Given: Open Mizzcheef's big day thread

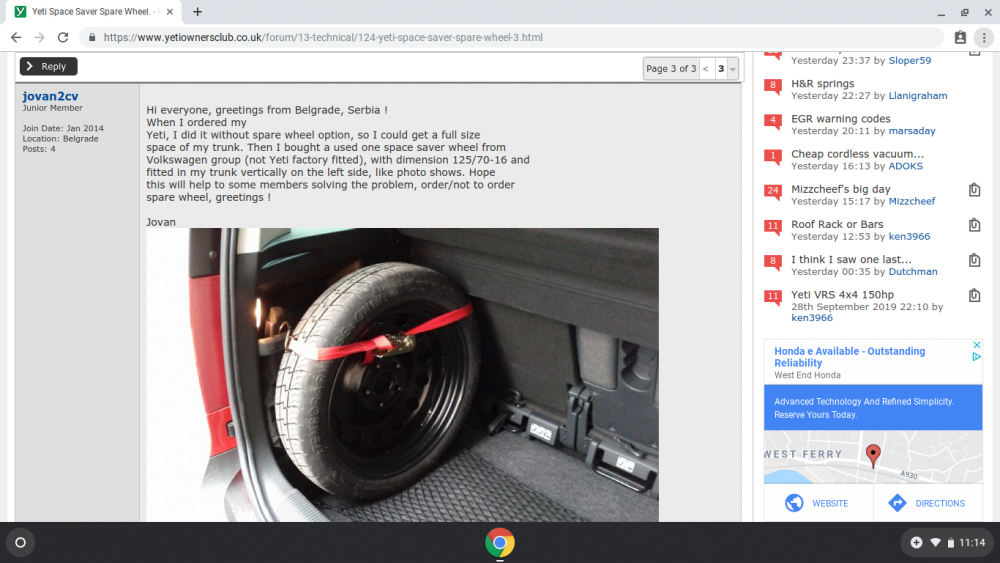Looking at the screenshot, I should 841,189.
